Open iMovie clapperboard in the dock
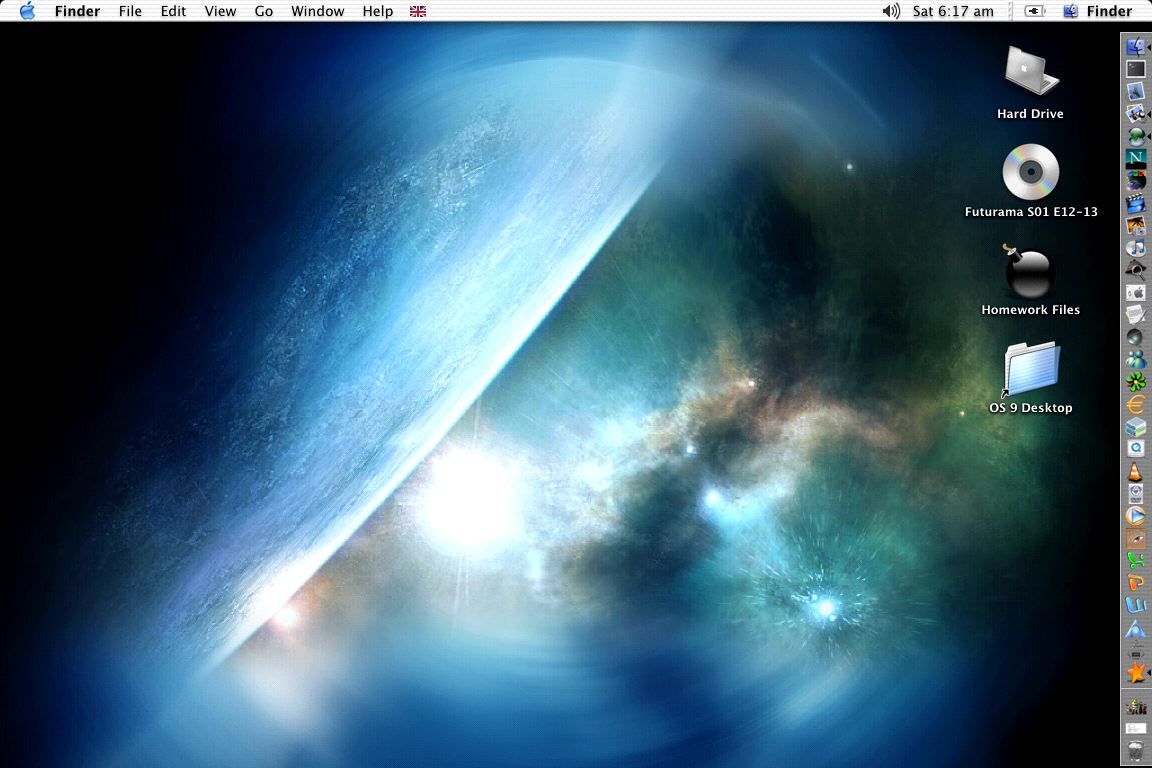This screenshot has height=768, width=1152. pyautogui.click(x=1136, y=203)
